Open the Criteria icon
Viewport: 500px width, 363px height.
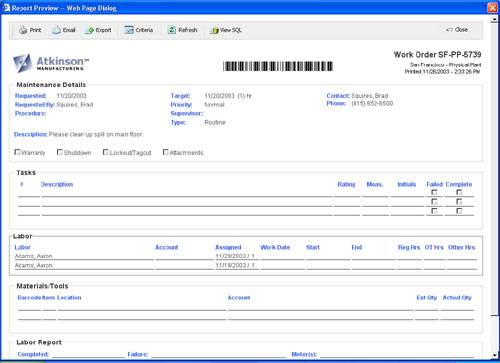click(129, 30)
